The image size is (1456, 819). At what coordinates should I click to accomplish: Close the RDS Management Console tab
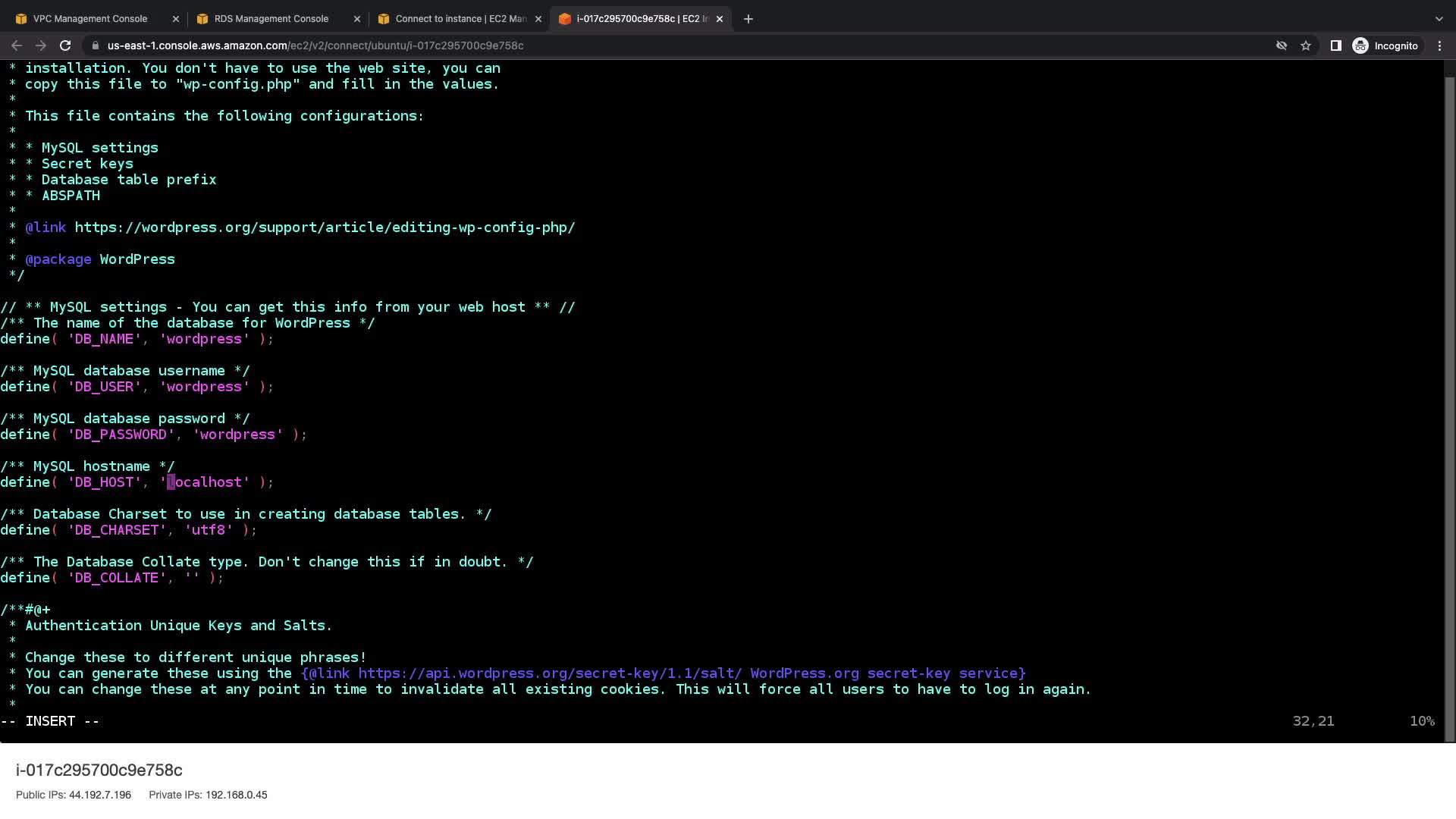357,19
